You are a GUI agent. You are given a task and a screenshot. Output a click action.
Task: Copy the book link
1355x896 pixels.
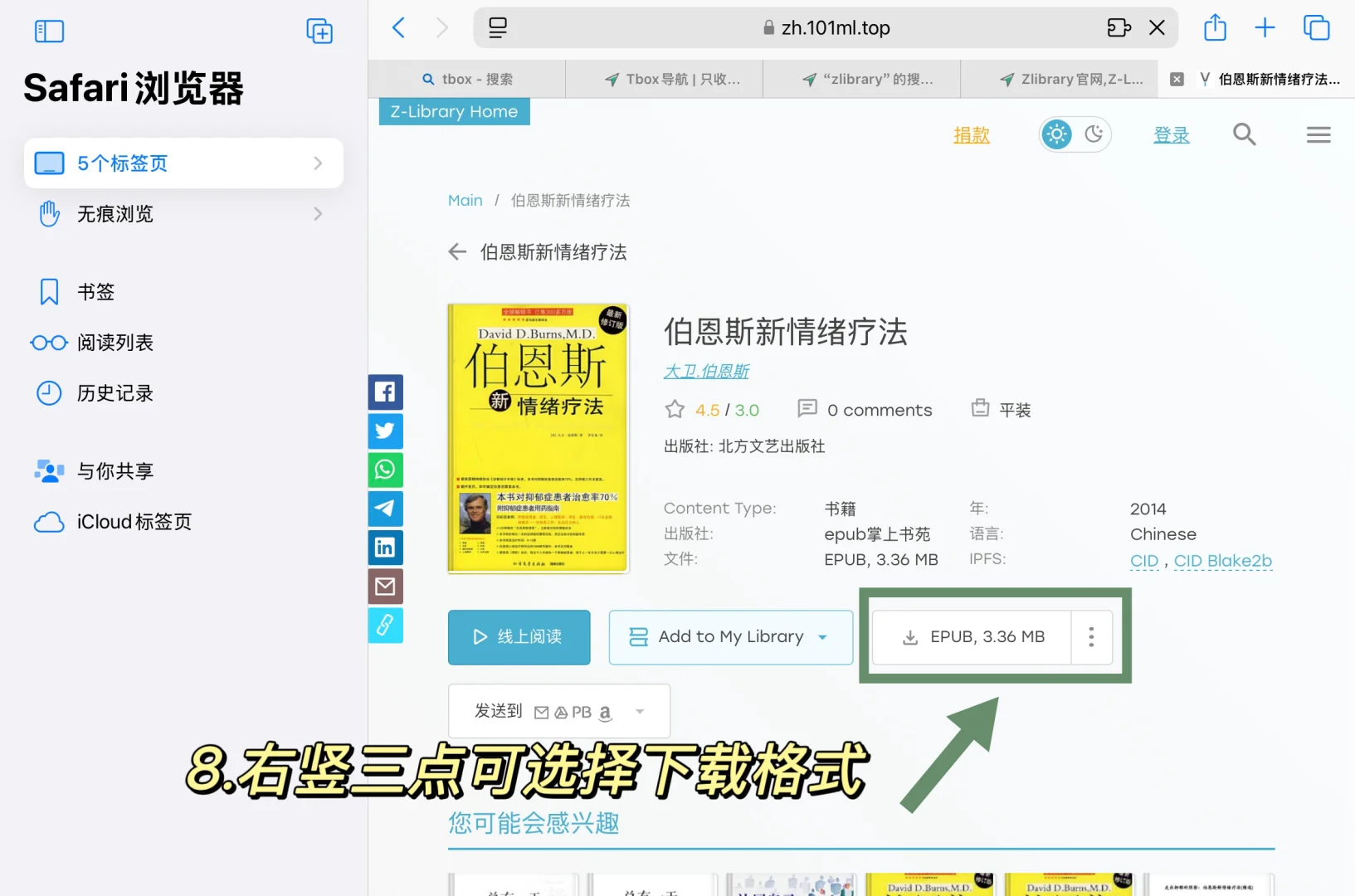coord(385,626)
